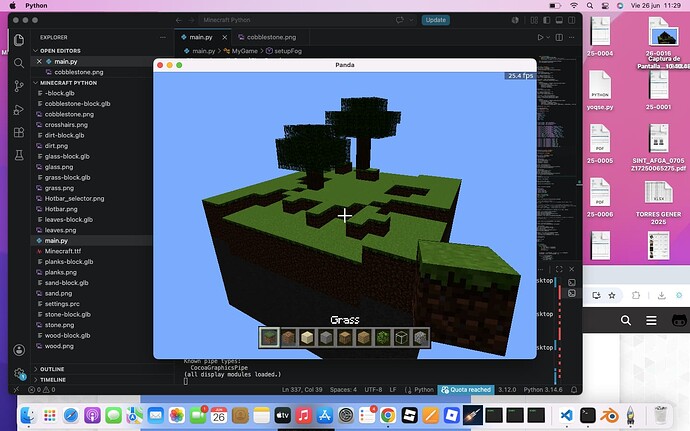
Task: Select the sand block hotbar swatch
Action: (307, 338)
